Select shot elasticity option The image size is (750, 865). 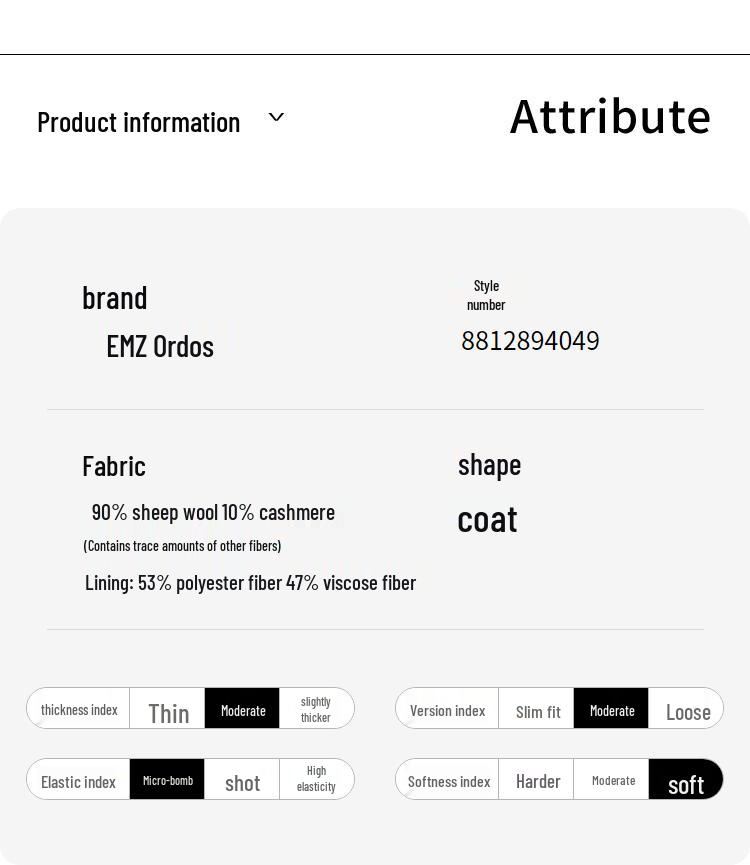click(x=242, y=781)
